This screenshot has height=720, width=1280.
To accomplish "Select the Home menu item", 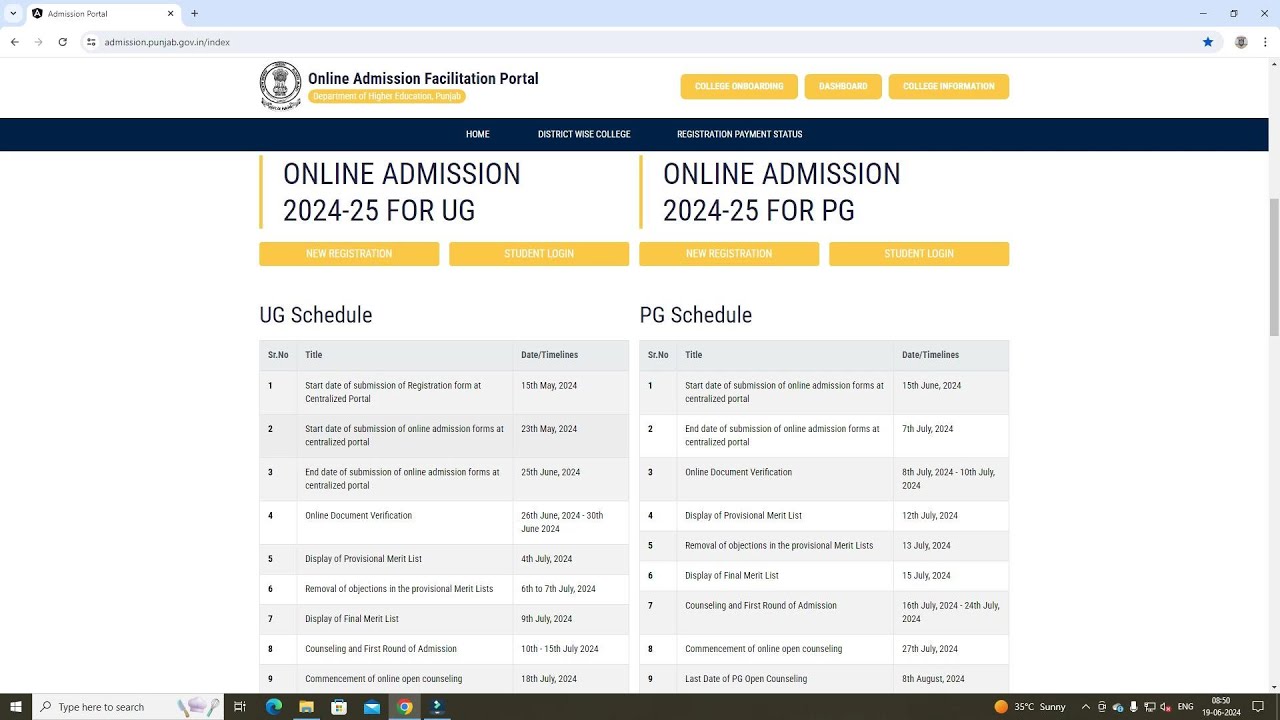I will pos(478,134).
